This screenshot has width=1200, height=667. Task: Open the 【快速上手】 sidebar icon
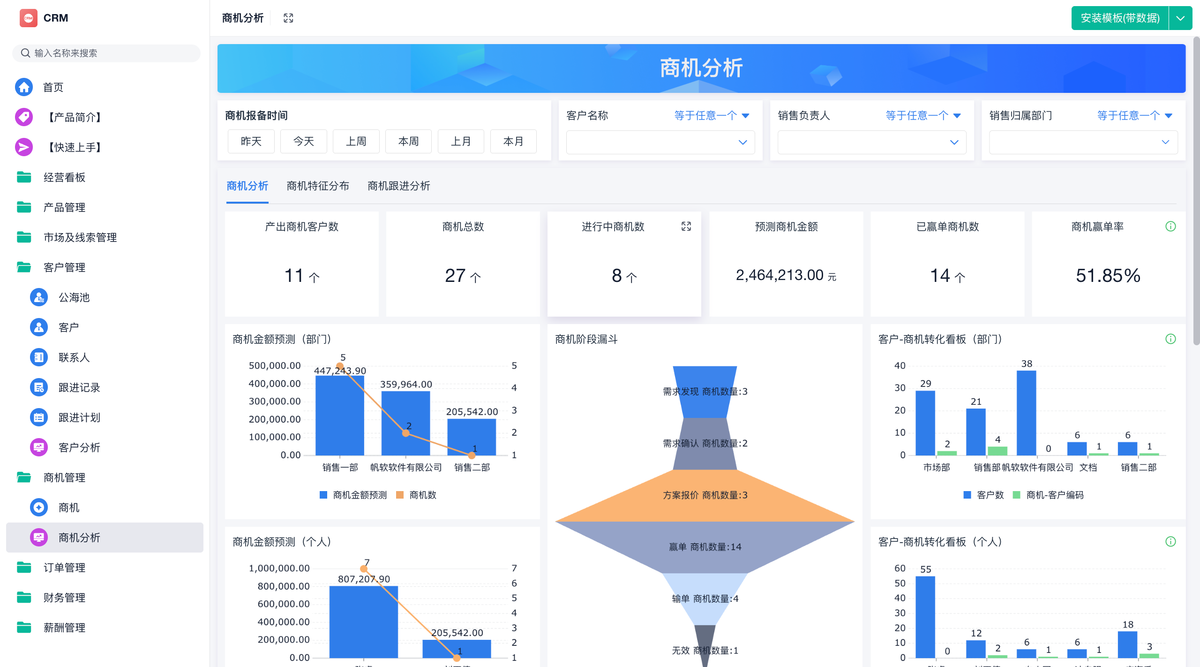24,147
